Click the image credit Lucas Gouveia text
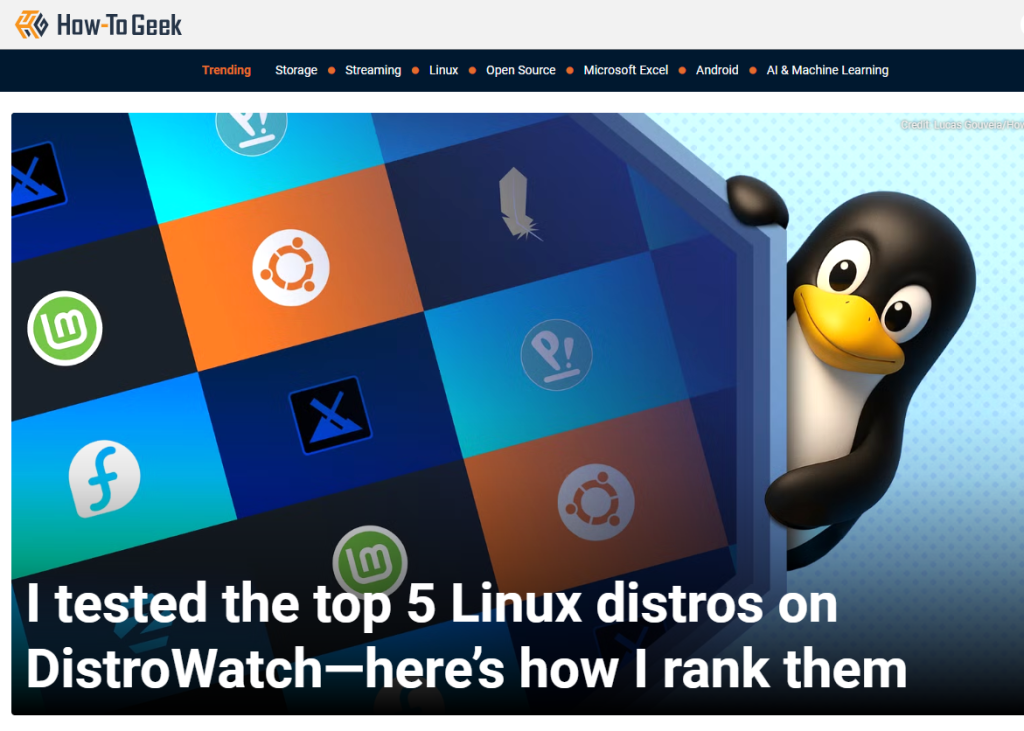 click(x=961, y=124)
